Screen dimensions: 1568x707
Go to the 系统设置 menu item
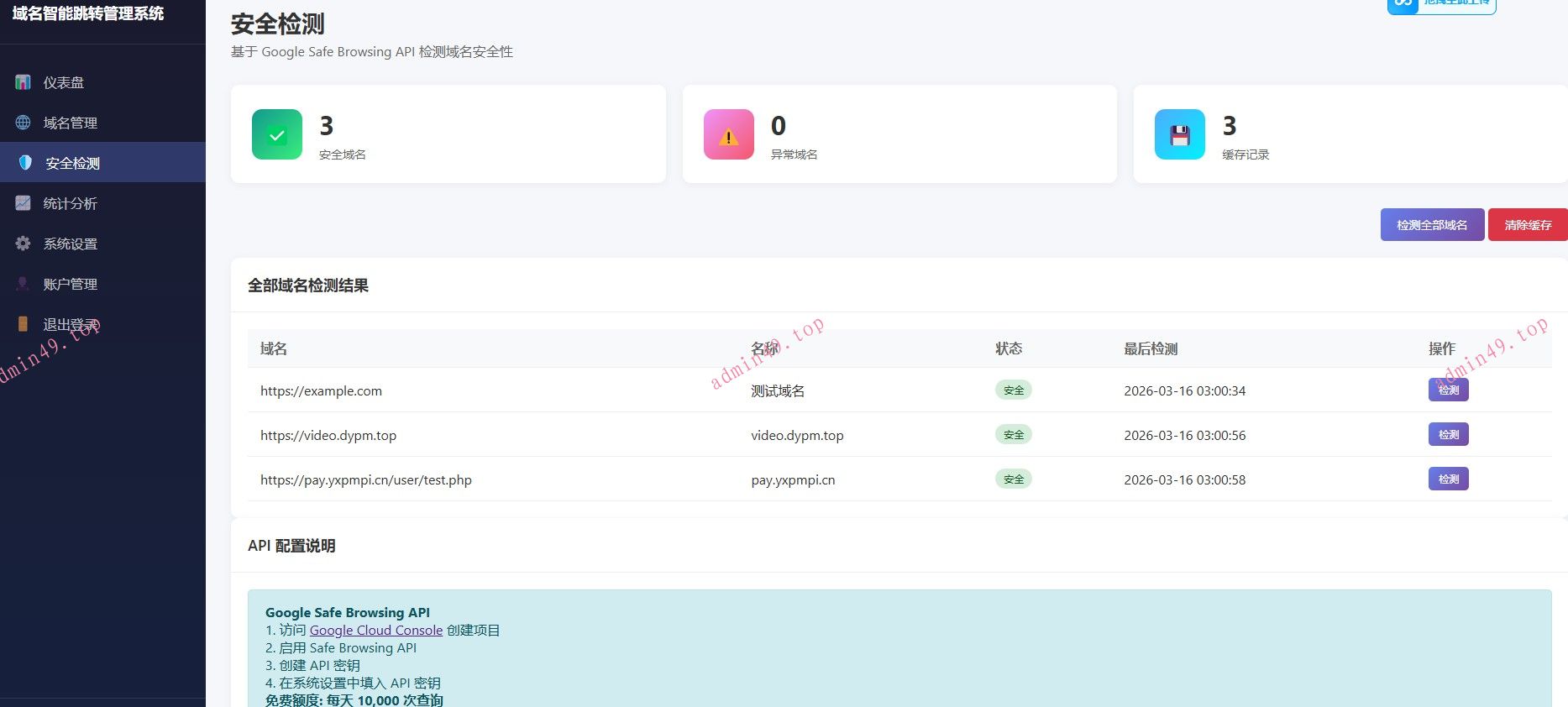pyautogui.click(x=71, y=244)
